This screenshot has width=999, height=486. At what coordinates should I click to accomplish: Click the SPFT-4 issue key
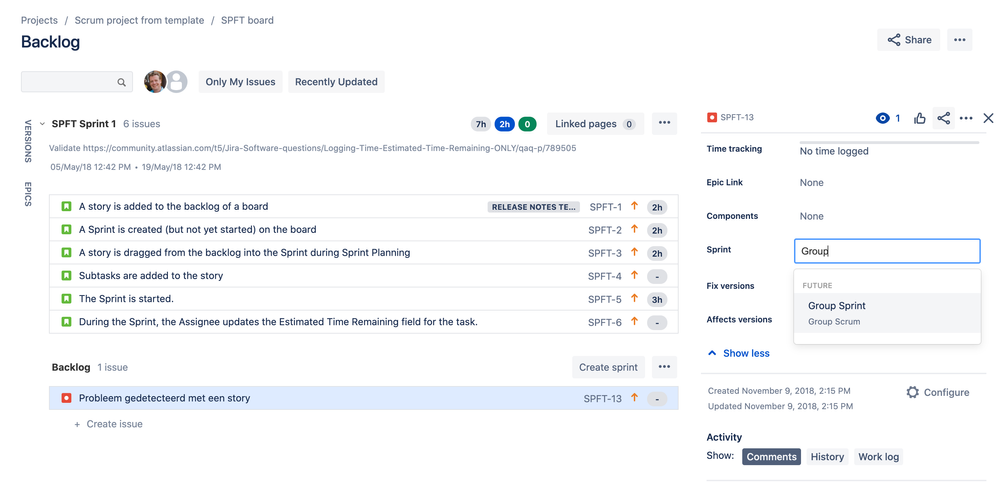click(605, 276)
